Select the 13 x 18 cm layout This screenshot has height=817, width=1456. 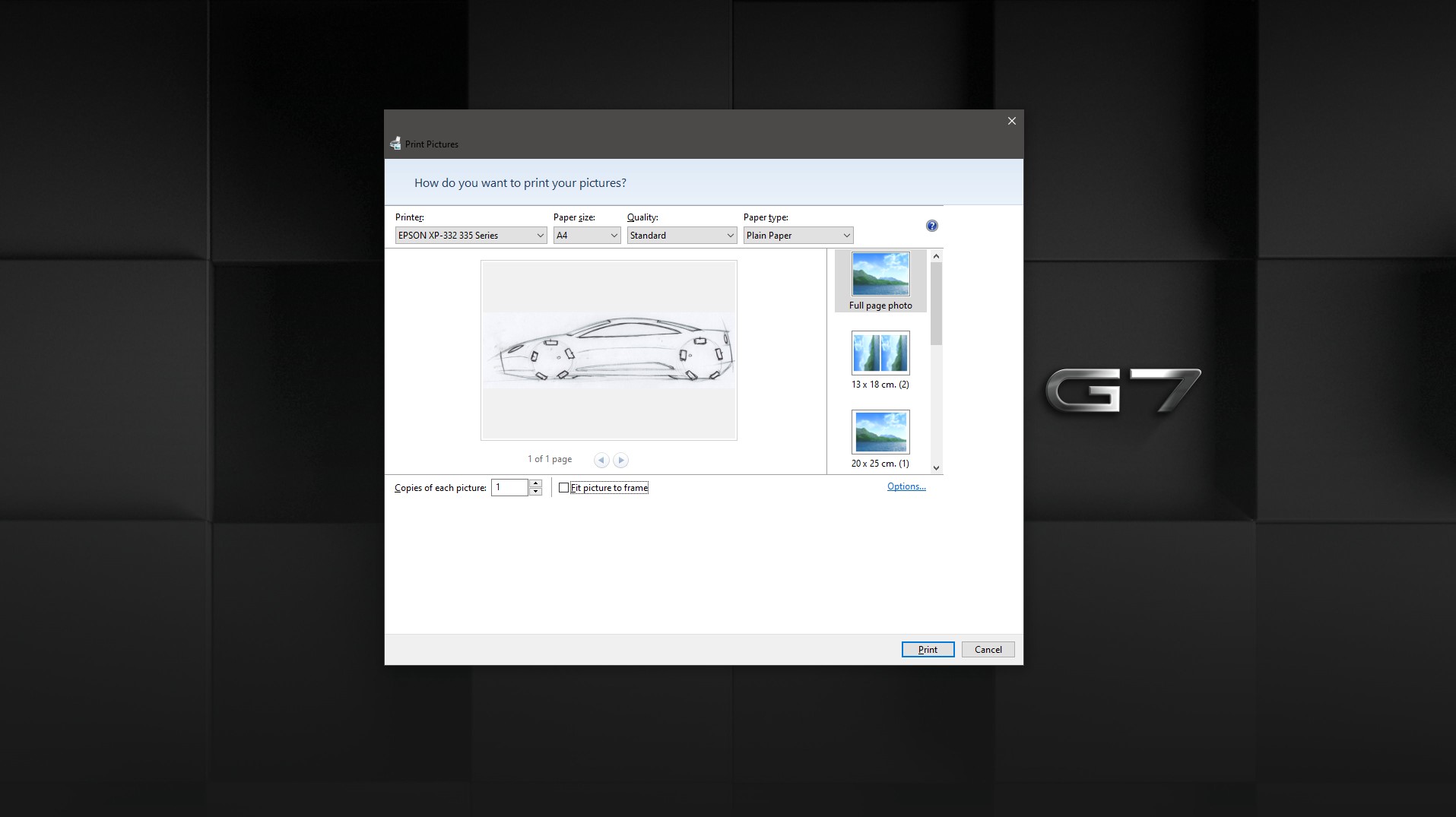tap(880, 353)
